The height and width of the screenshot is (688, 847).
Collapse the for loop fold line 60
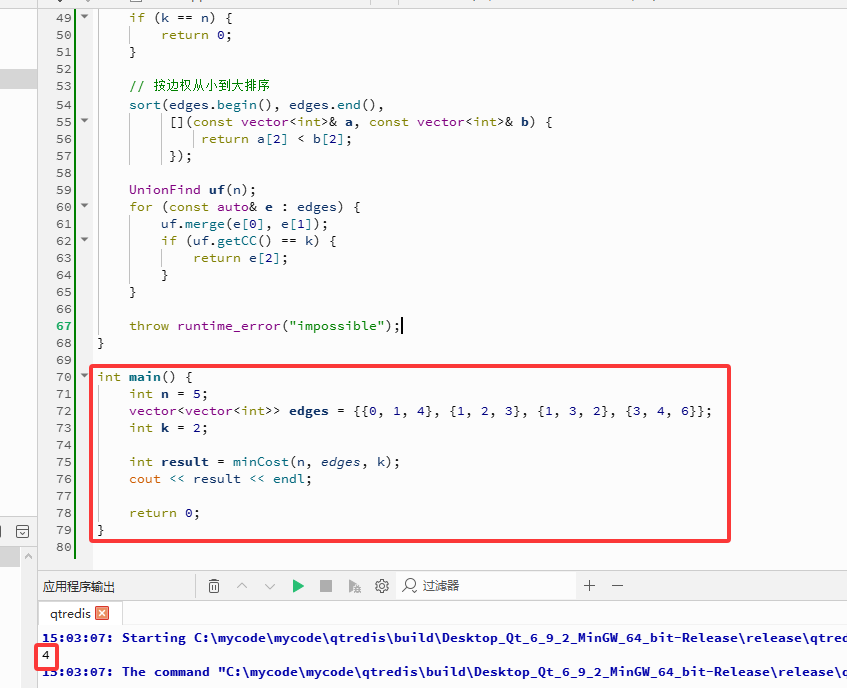(x=84, y=205)
